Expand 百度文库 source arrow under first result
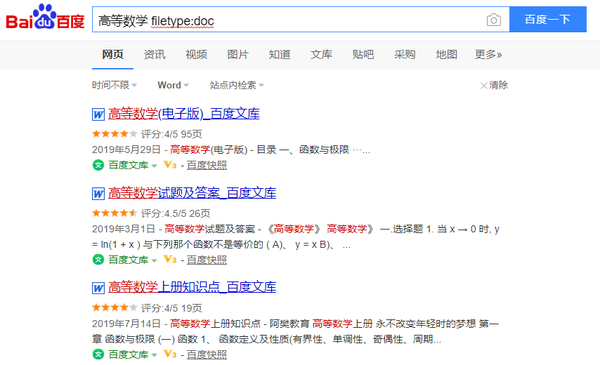This screenshot has height=365, width=600. (154, 166)
